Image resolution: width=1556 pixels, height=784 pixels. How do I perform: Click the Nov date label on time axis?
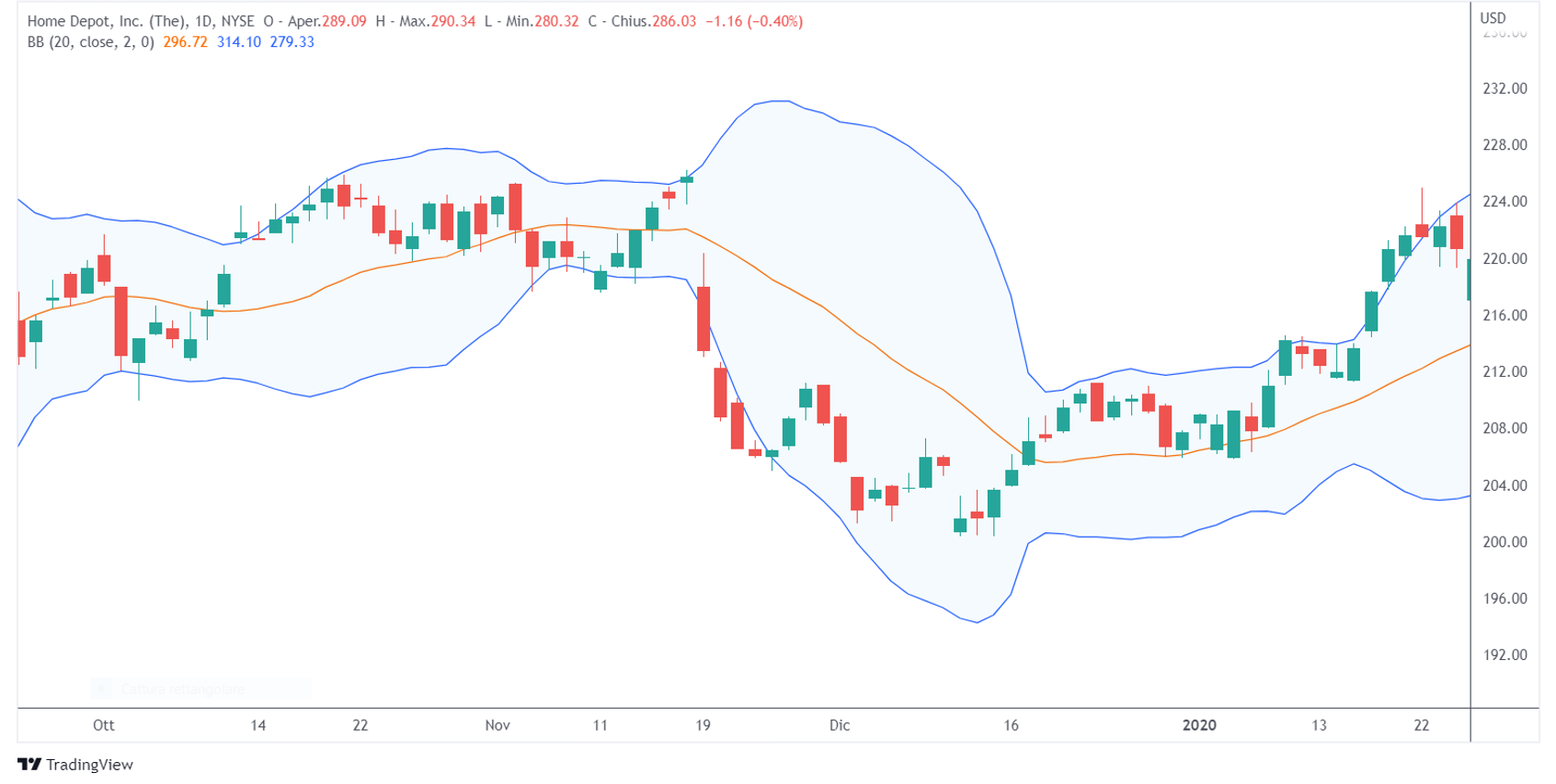click(498, 725)
